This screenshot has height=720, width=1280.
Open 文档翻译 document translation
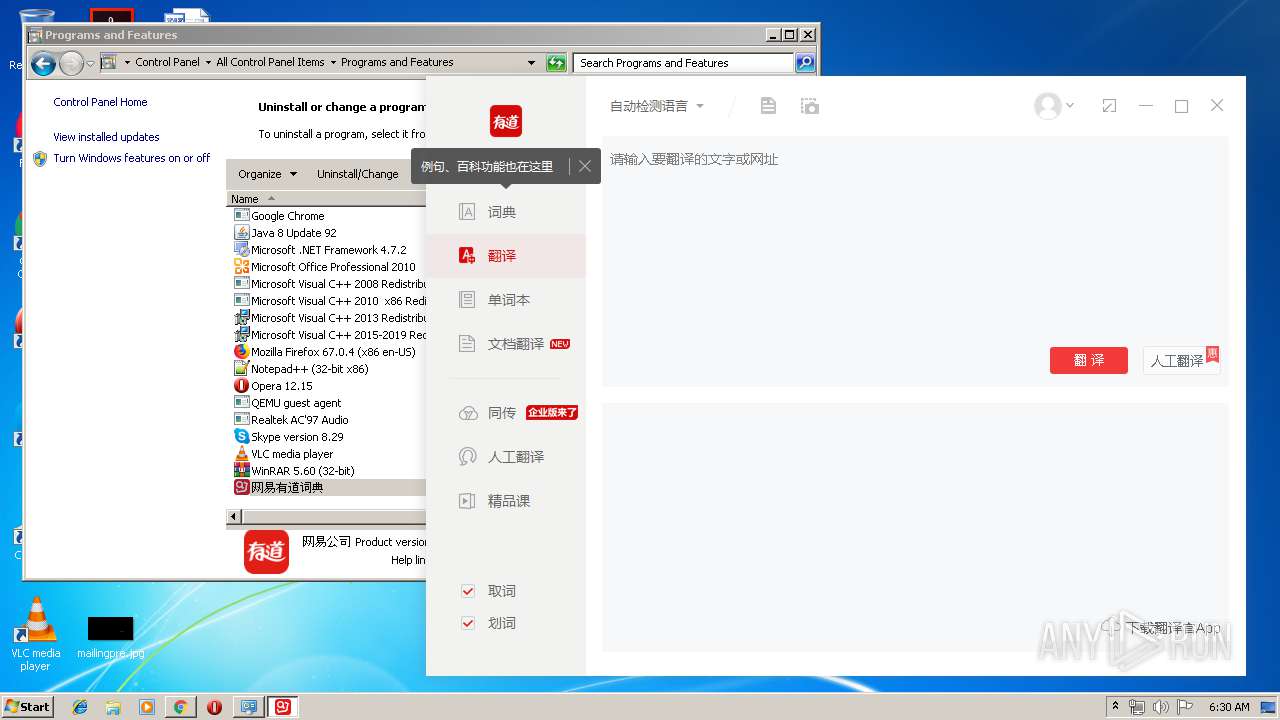tap(506, 344)
